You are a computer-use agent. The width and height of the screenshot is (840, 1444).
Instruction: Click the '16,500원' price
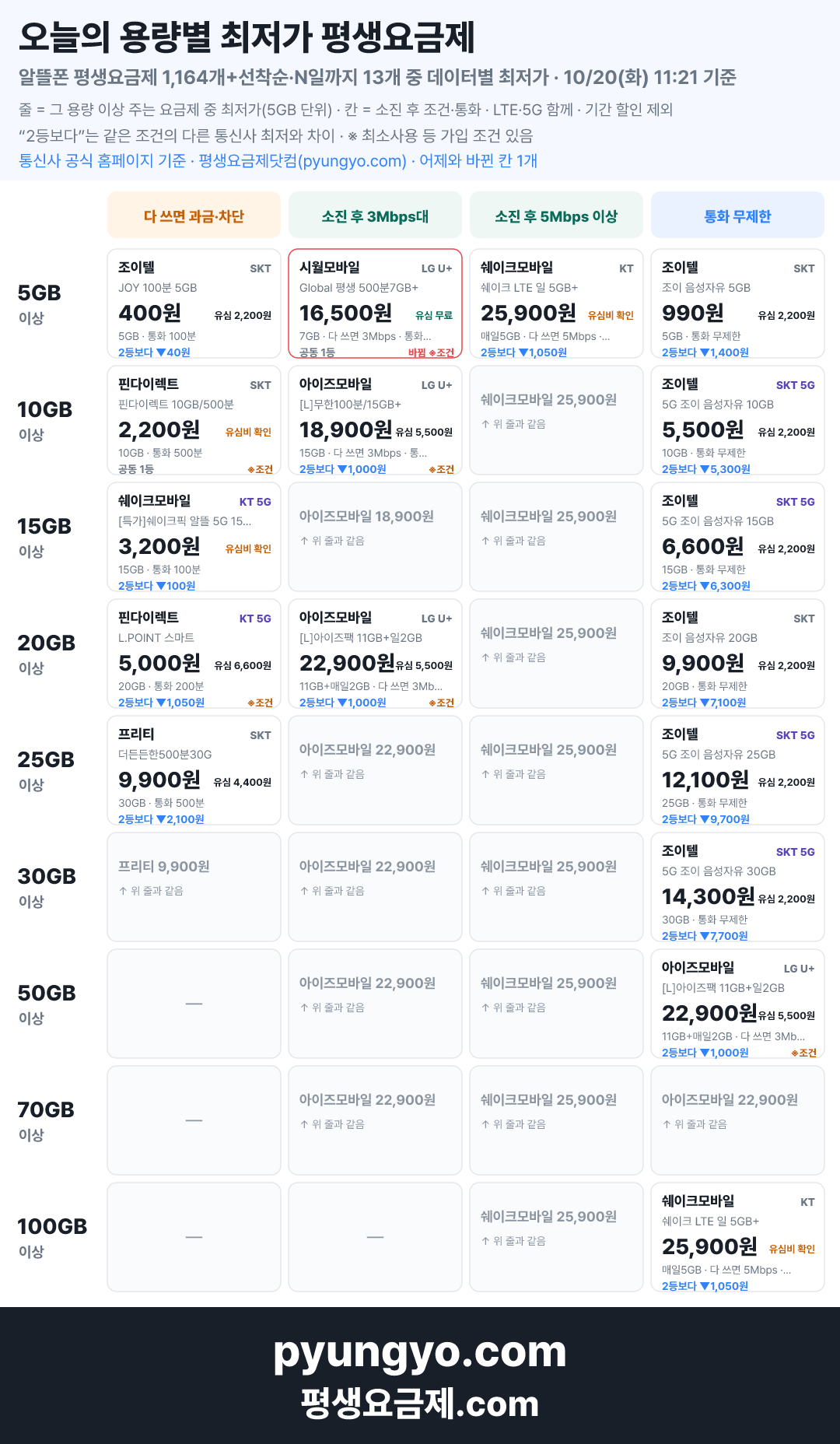pyautogui.click(x=345, y=313)
